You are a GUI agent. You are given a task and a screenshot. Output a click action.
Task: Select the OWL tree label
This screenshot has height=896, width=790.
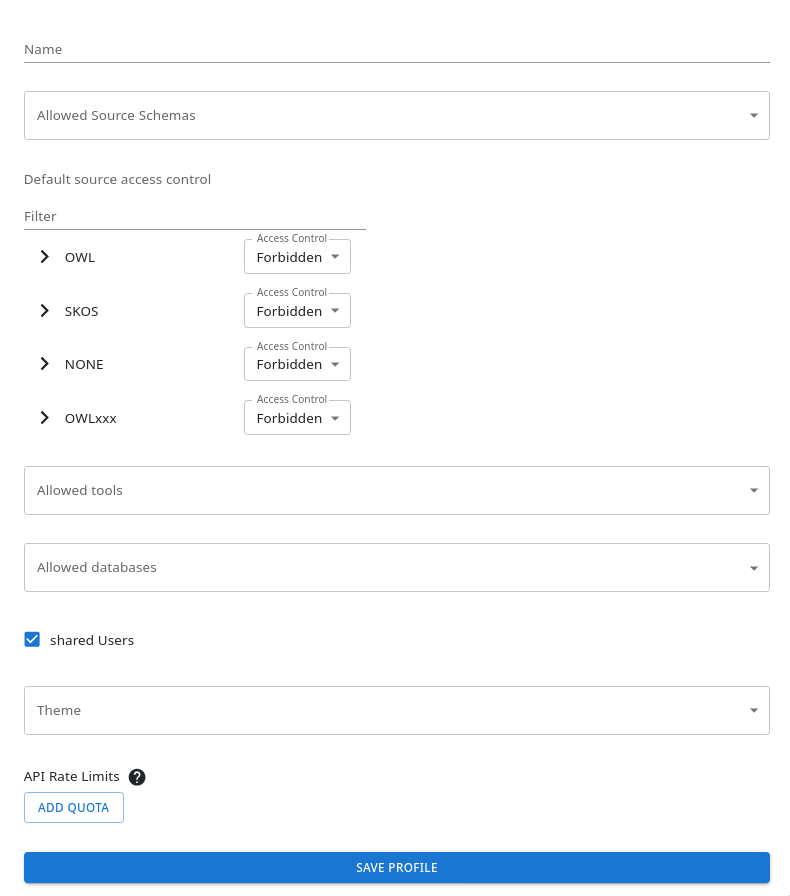tap(80, 258)
